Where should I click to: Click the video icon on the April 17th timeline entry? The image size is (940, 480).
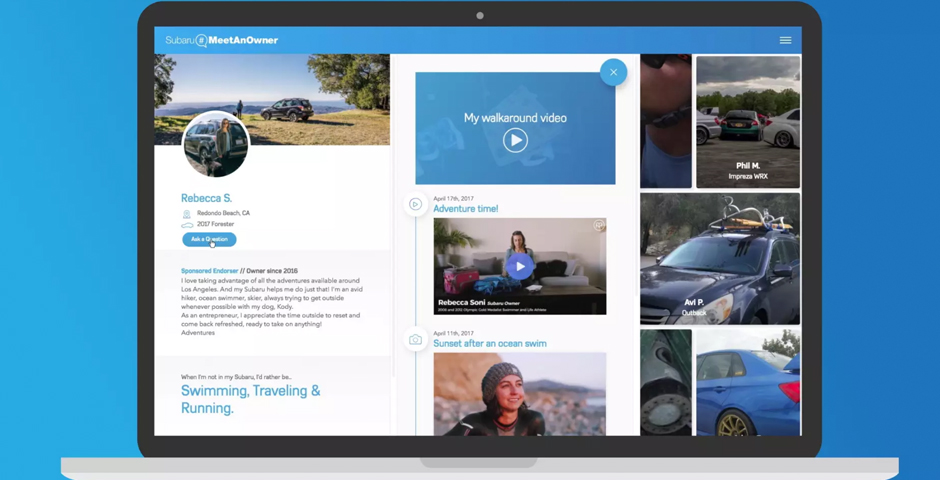[x=415, y=204]
